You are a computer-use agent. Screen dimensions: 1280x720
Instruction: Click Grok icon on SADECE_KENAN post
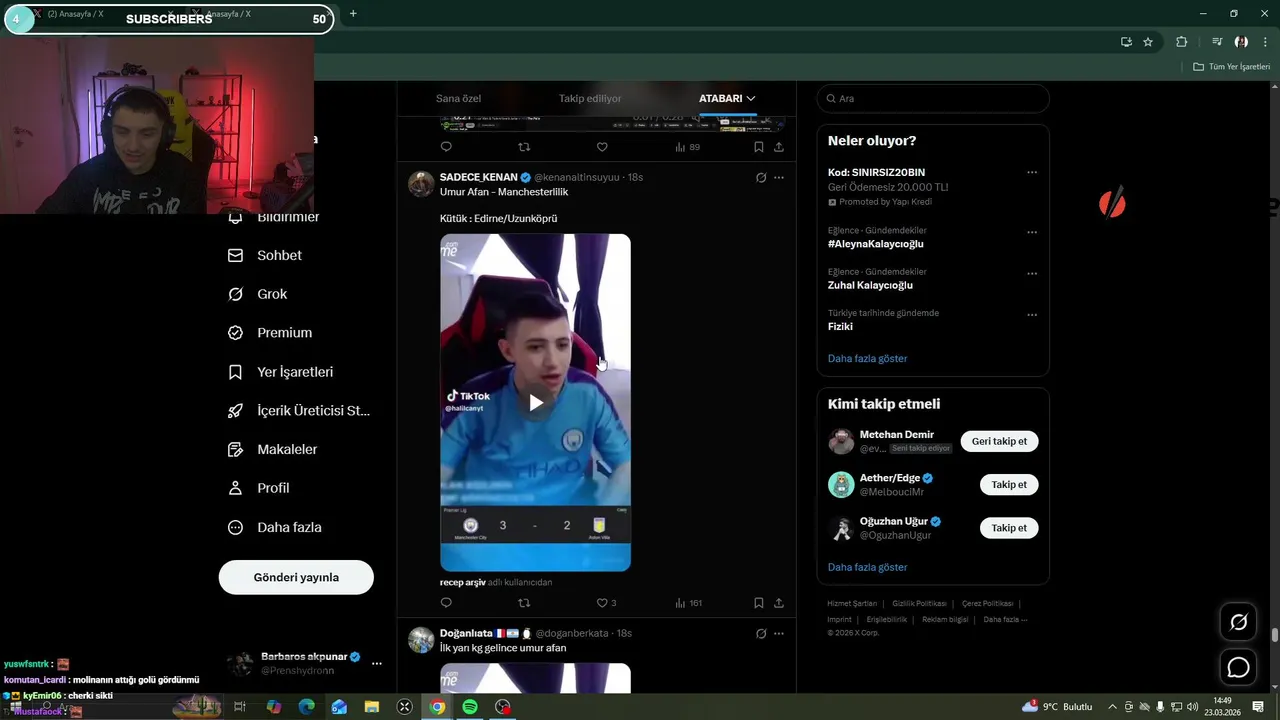pos(761,178)
